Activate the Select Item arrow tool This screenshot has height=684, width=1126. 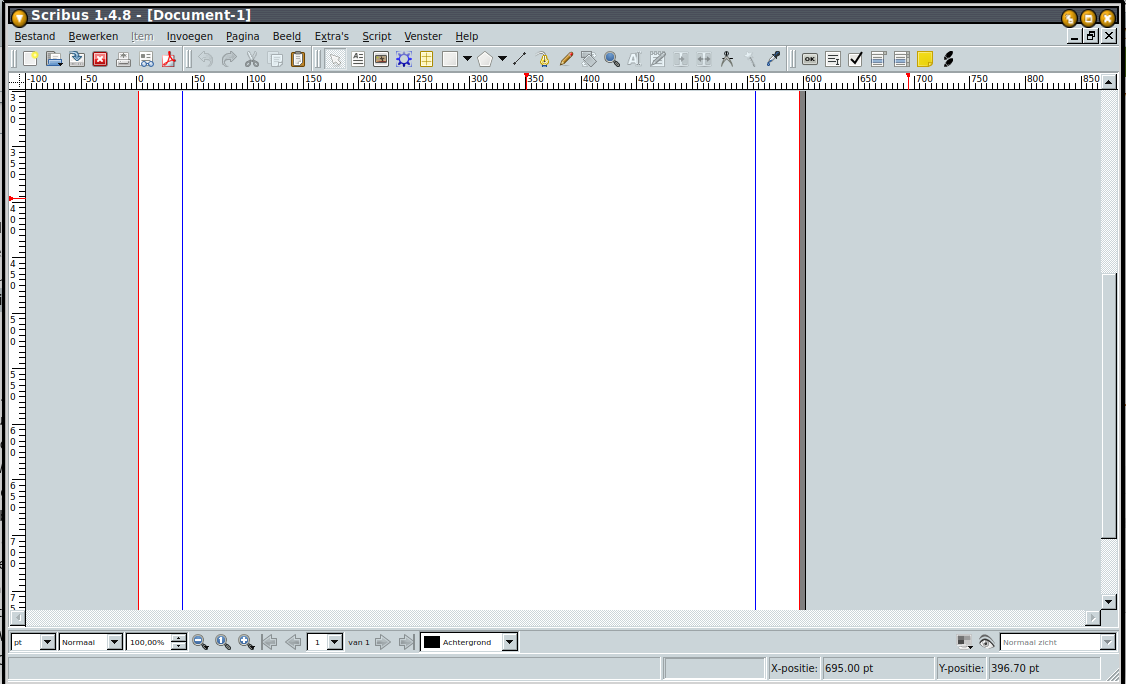[335, 59]
